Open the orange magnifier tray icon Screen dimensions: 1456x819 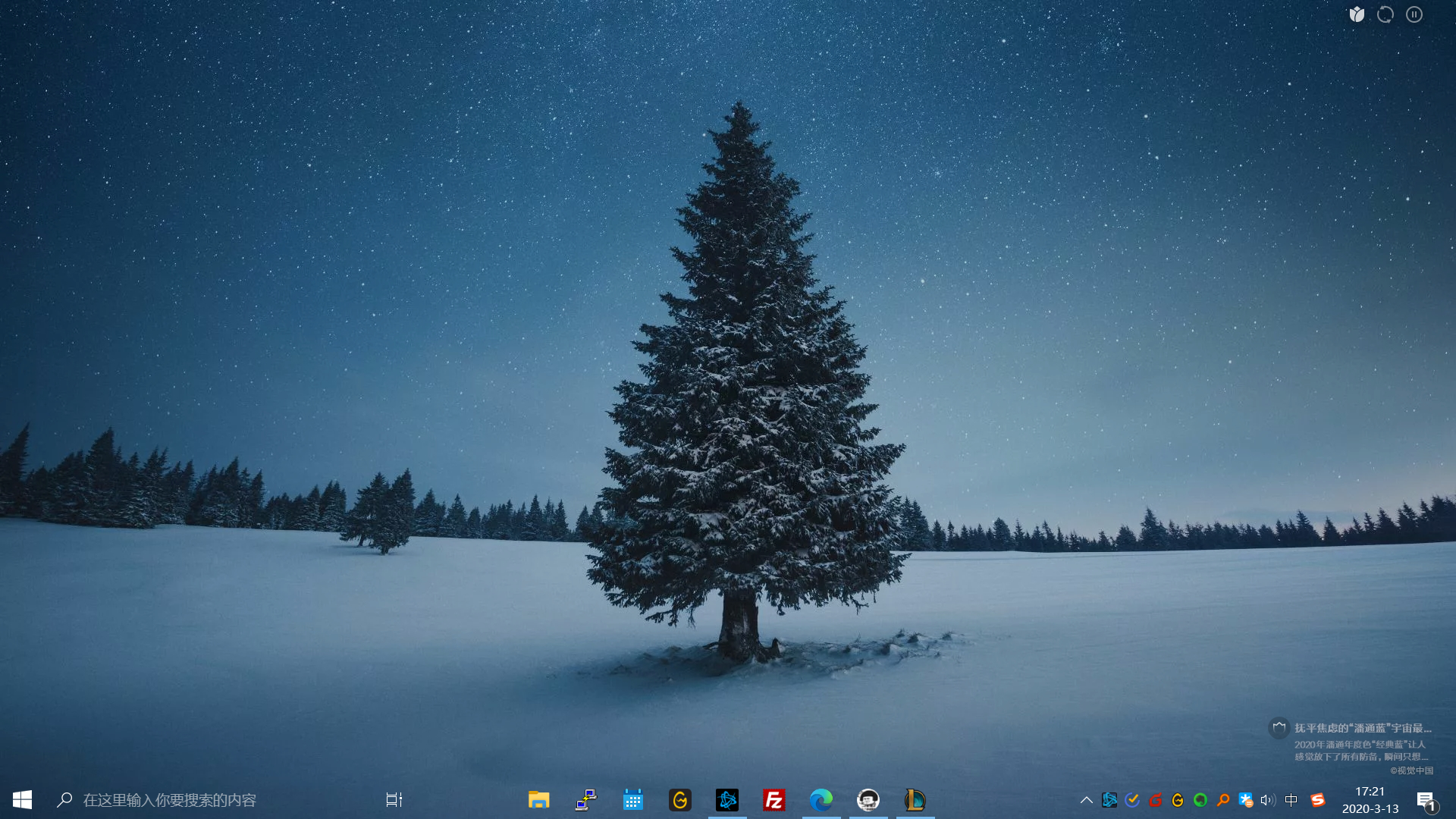pos(1223,800)
